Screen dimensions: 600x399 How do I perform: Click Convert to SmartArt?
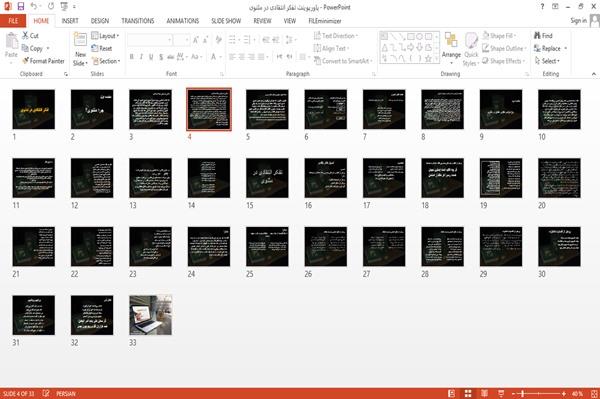click(342, 61)
